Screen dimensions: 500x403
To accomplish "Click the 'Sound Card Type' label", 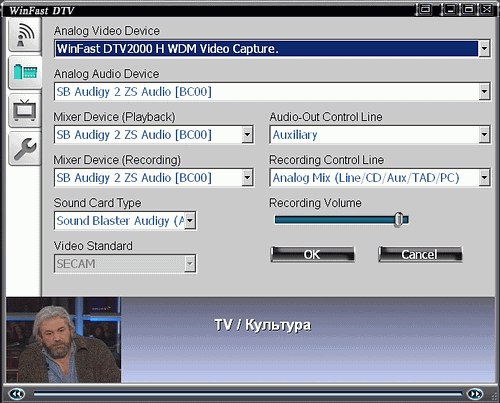I will pyautogui.click(x=97, y=203).
